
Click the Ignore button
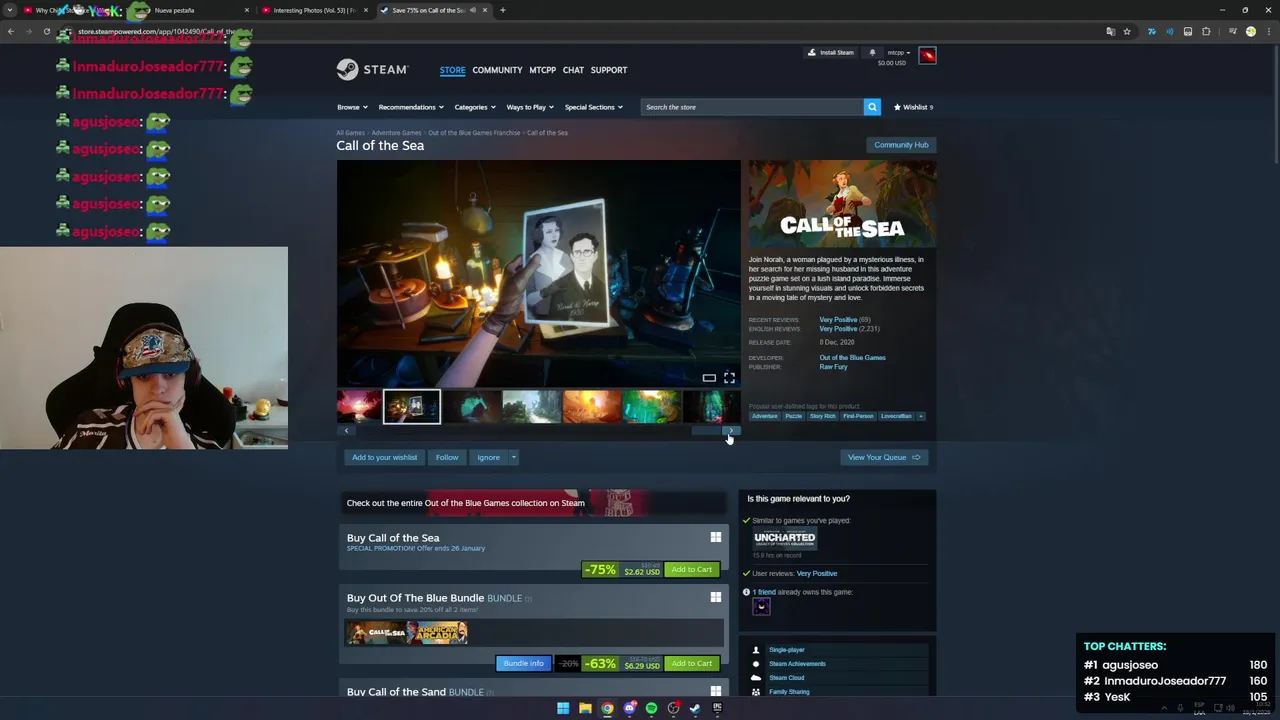(x=488, y=457)
